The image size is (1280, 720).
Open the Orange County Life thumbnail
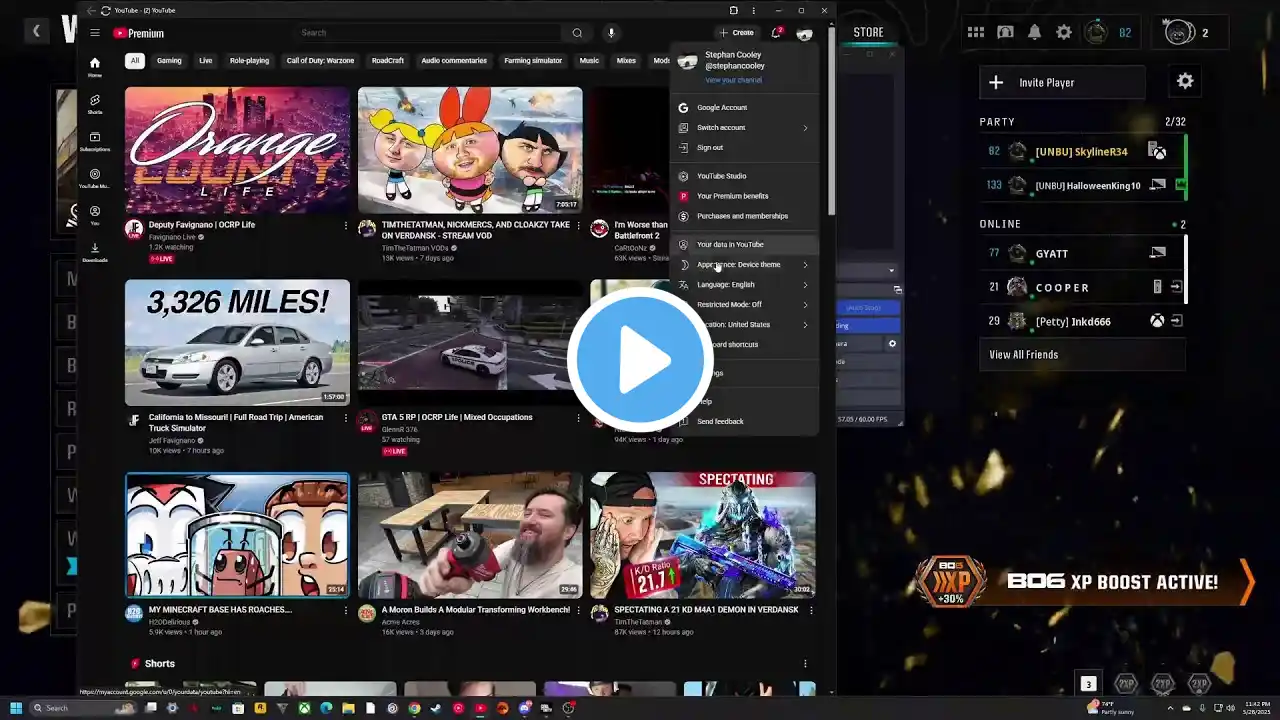pyautogui.click(x=237, y=150)
